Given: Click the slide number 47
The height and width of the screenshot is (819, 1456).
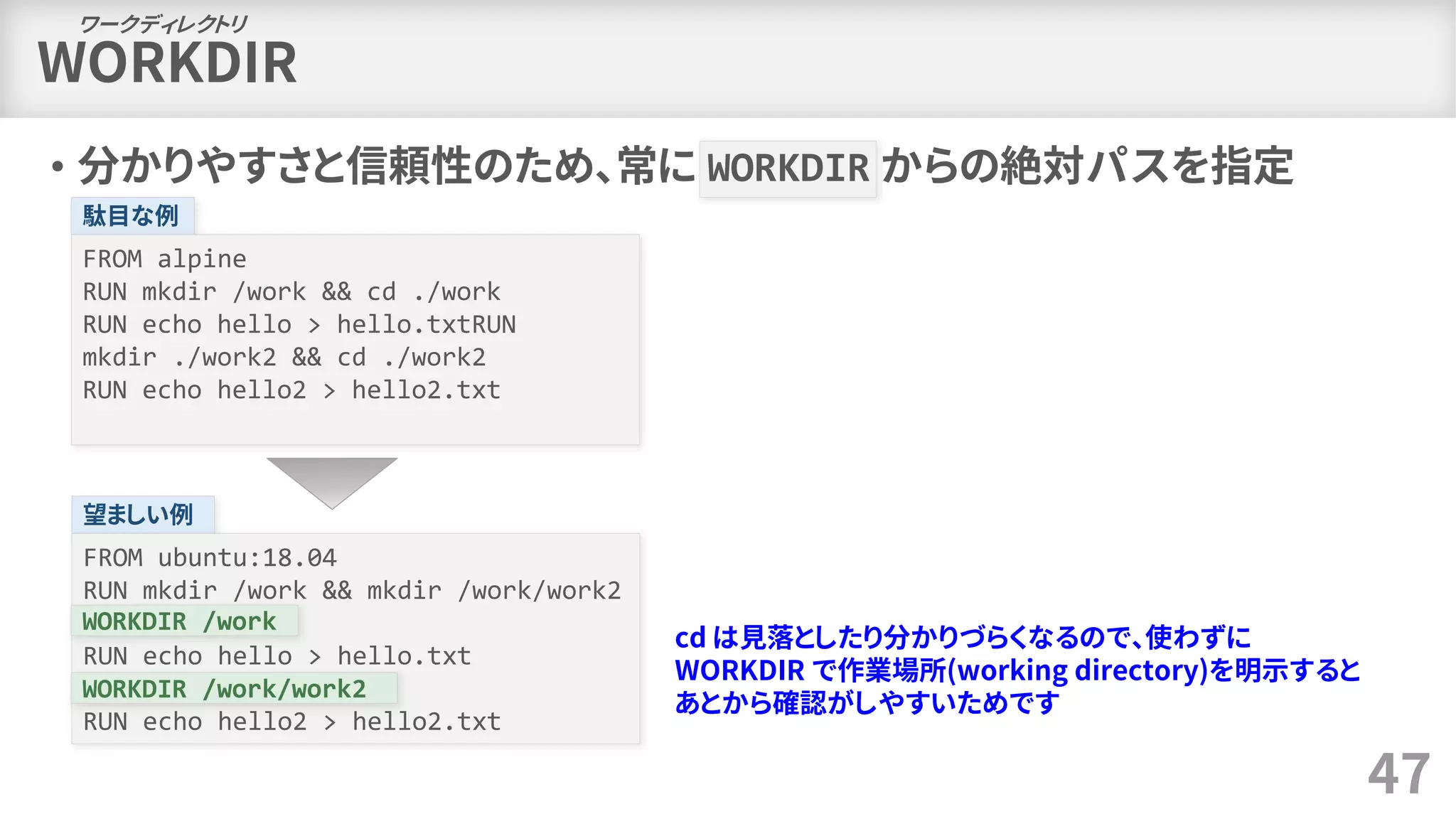Looking at the screenshot, I should 1399,774.
